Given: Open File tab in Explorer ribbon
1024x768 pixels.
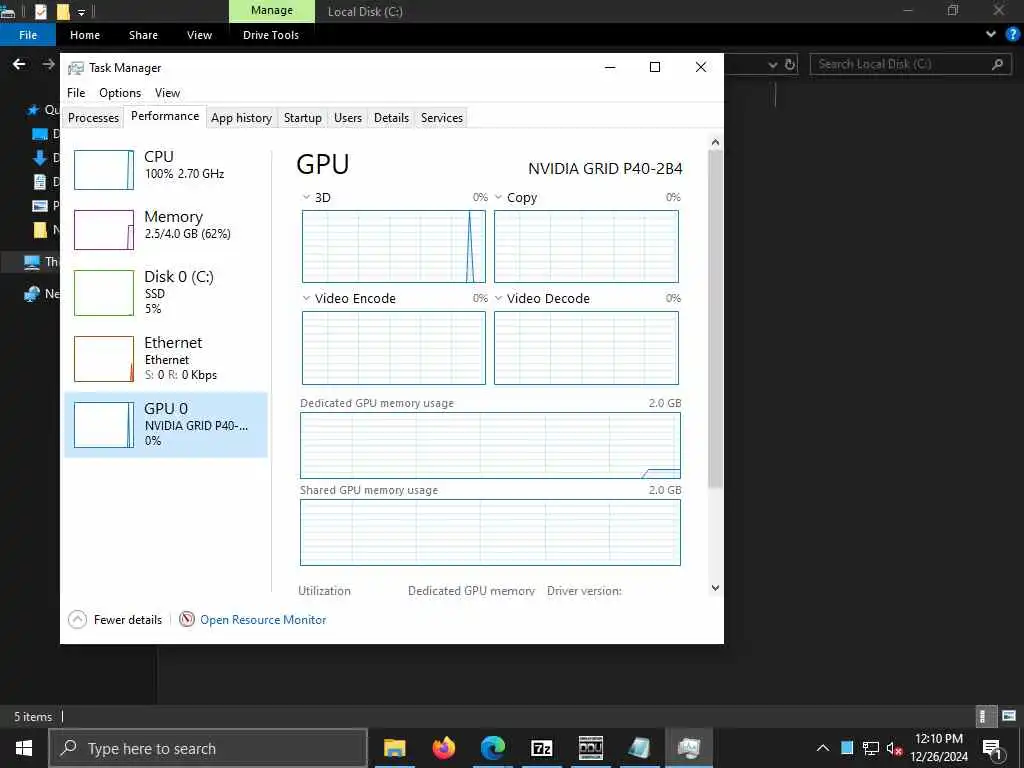Looking at the screenshot, I should 28,35.
